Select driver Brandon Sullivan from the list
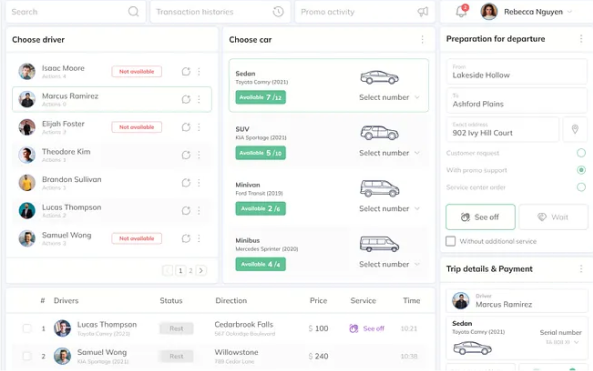The image size is (593, 371). click(112, 183)
